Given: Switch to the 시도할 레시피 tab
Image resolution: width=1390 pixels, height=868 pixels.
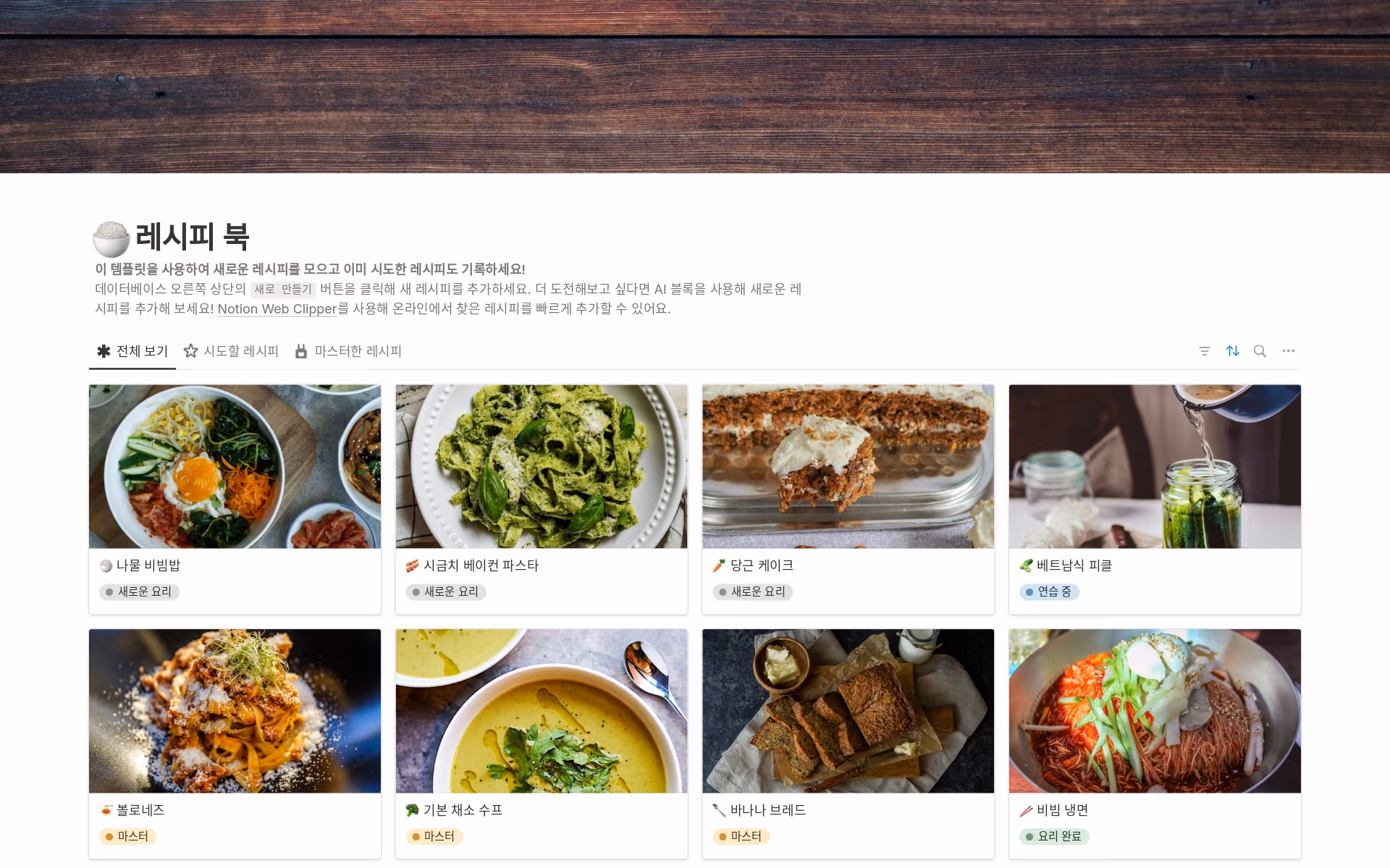Looking at the screenshot, I should click(x=231, y=351).
